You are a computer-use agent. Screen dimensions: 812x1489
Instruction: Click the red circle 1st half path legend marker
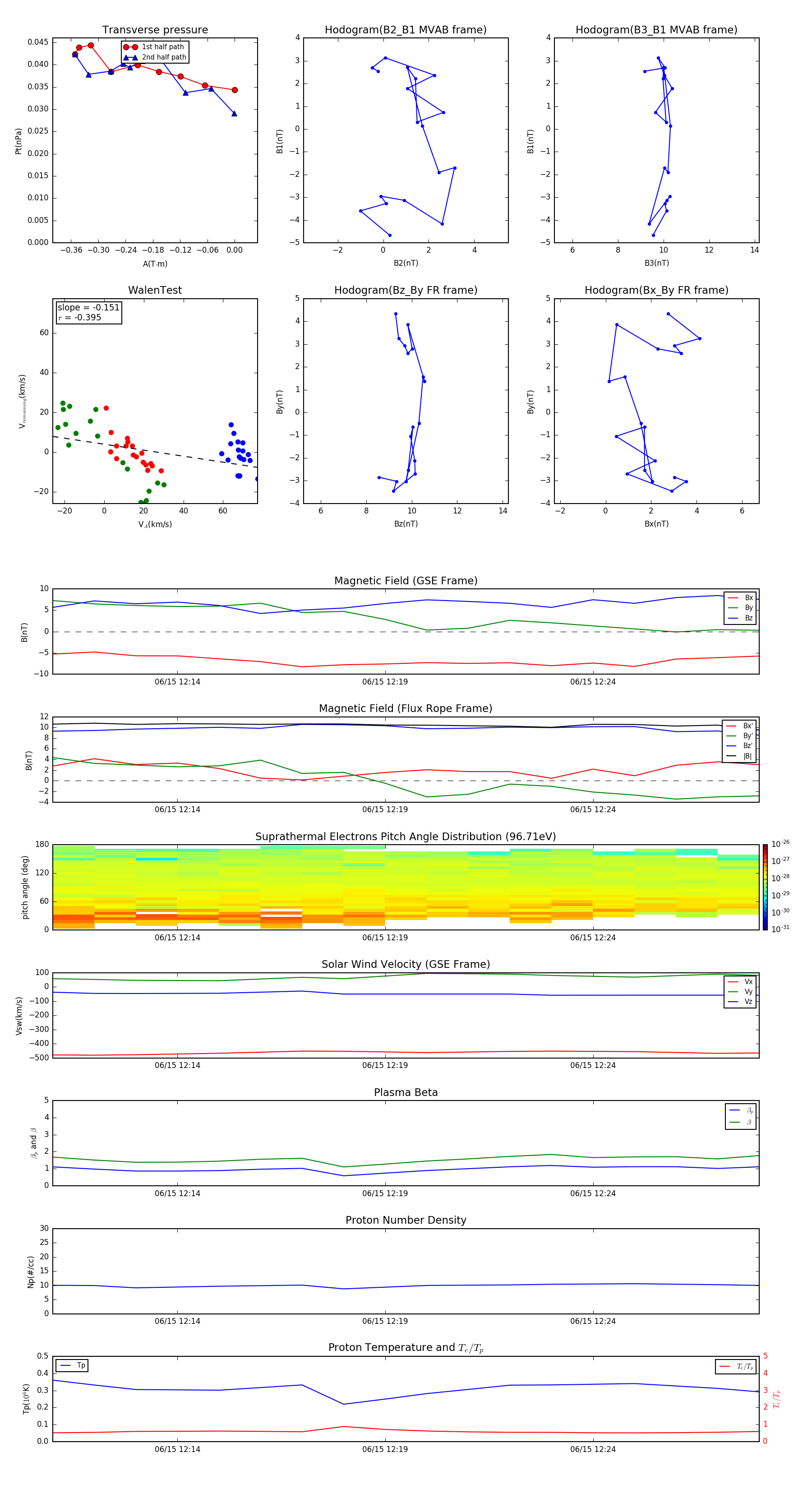tap(131, 47)
